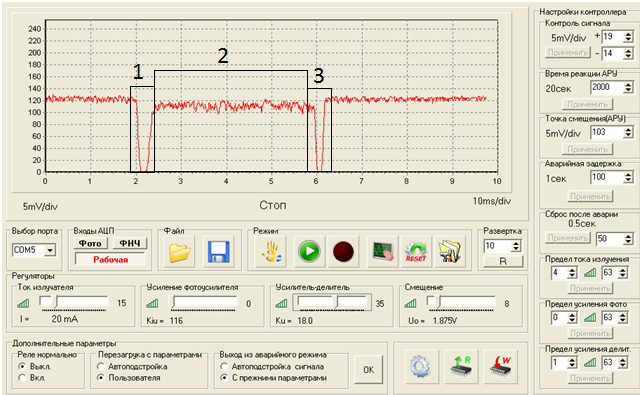Open the folder-with-tools settings icon
This screenshot has width=640, height=395.
(x=449, y=252)
